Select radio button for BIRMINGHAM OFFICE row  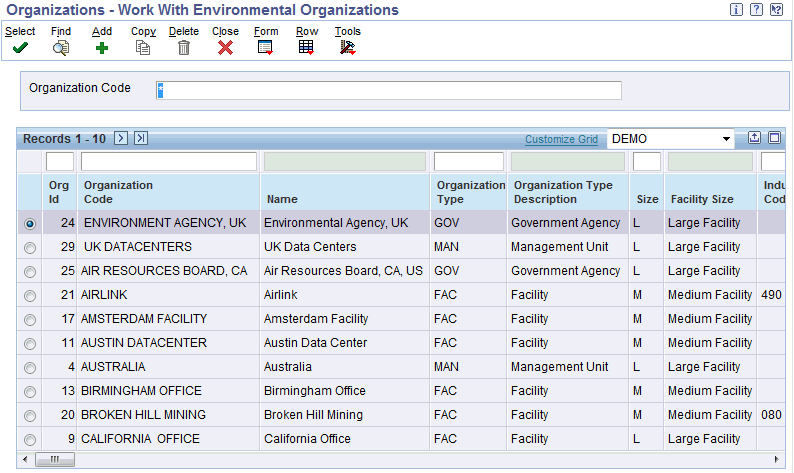pyautogui.click(x=30, y=391)
